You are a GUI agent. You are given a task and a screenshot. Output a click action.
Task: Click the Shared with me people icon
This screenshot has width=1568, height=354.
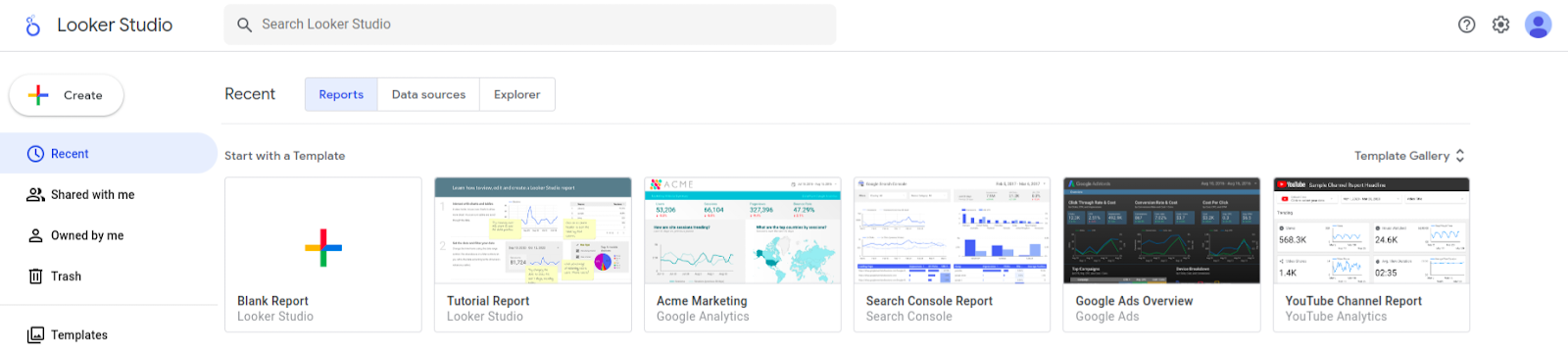(35, 195)
